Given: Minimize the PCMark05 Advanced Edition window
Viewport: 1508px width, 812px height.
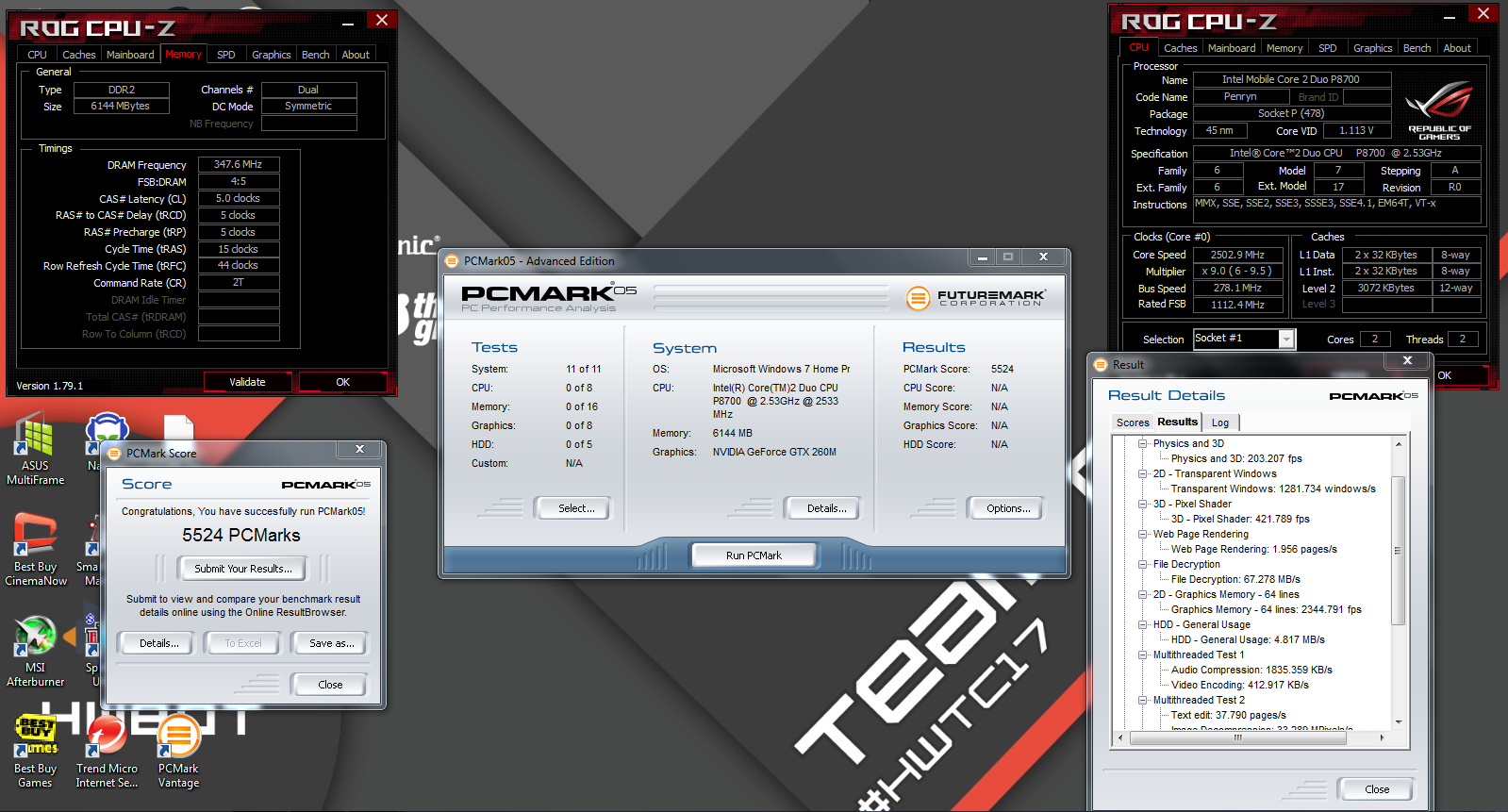Looking at the screenshot, I should [x=983, y=257].
